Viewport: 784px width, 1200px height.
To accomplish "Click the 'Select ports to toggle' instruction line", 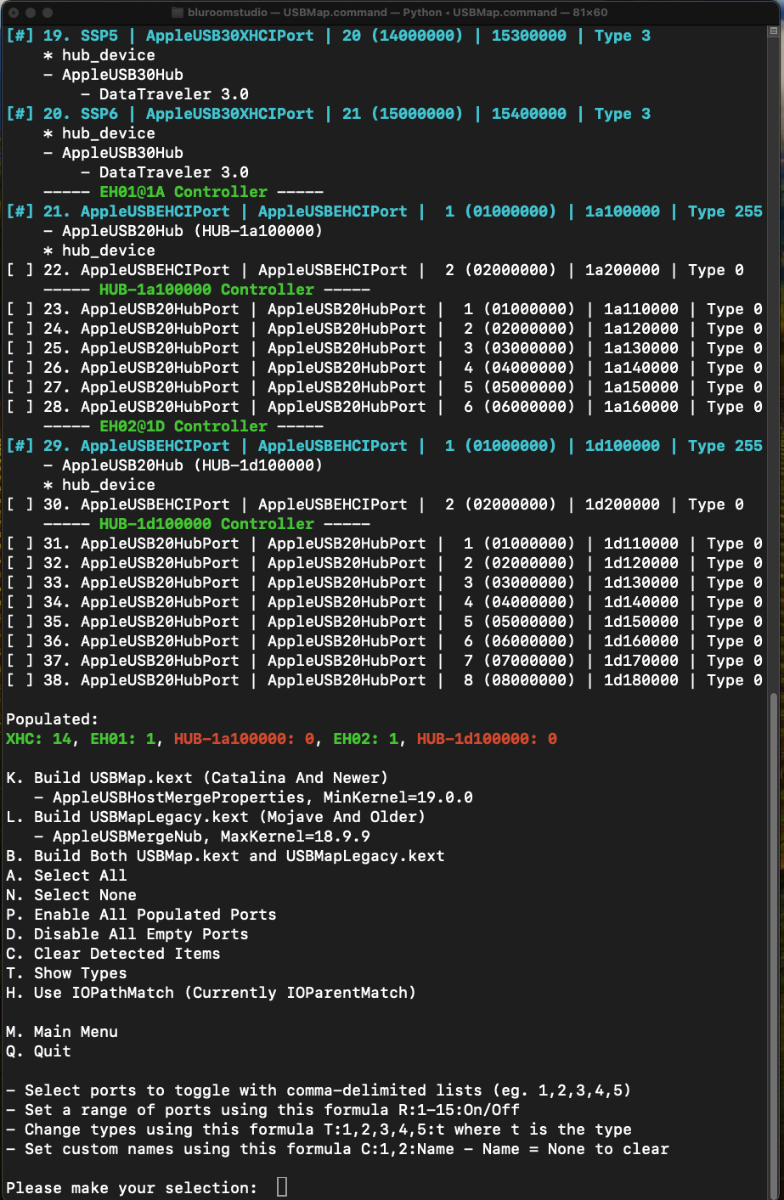I will (x=319, y=1090).
